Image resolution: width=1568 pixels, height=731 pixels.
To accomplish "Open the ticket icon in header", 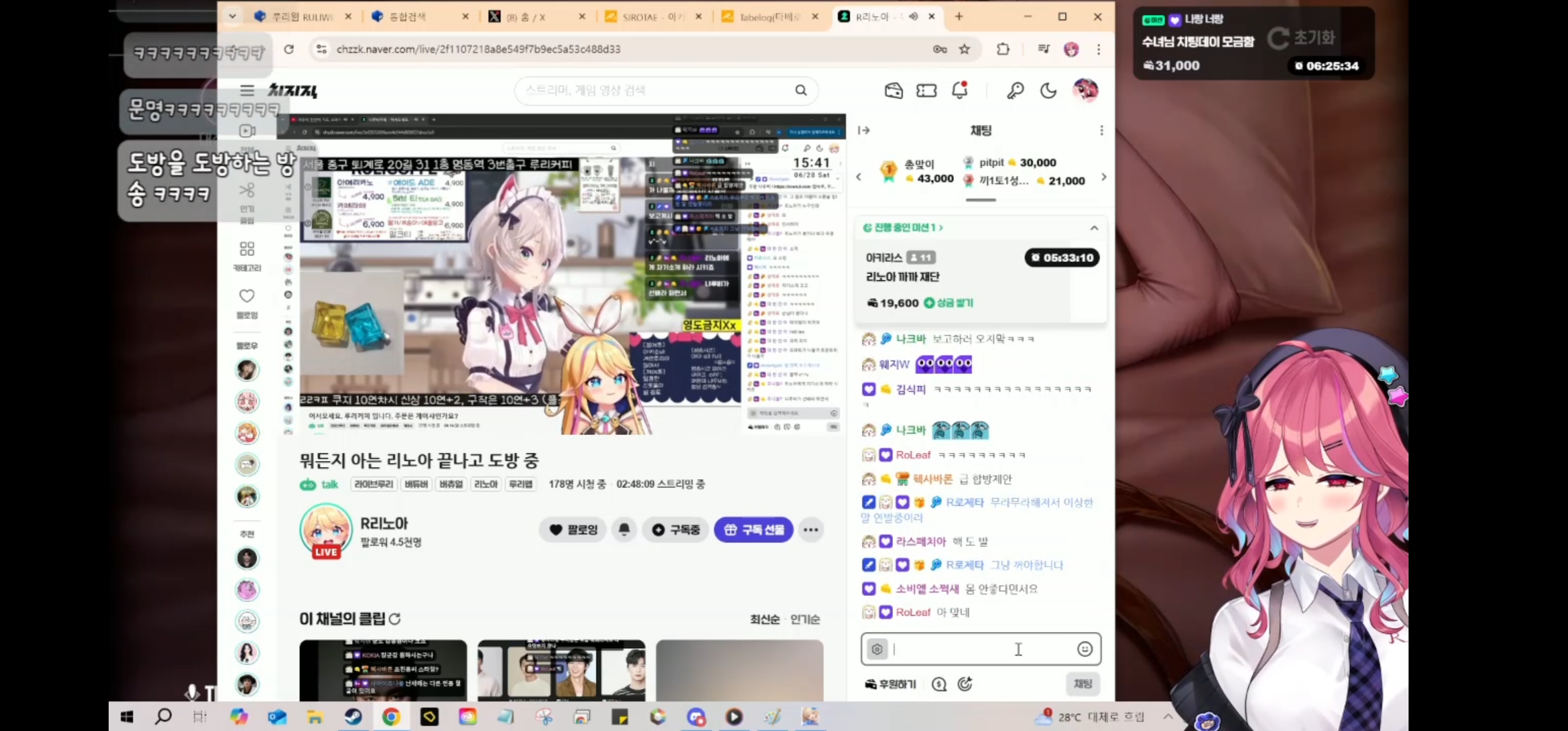I will pos(926,91).
